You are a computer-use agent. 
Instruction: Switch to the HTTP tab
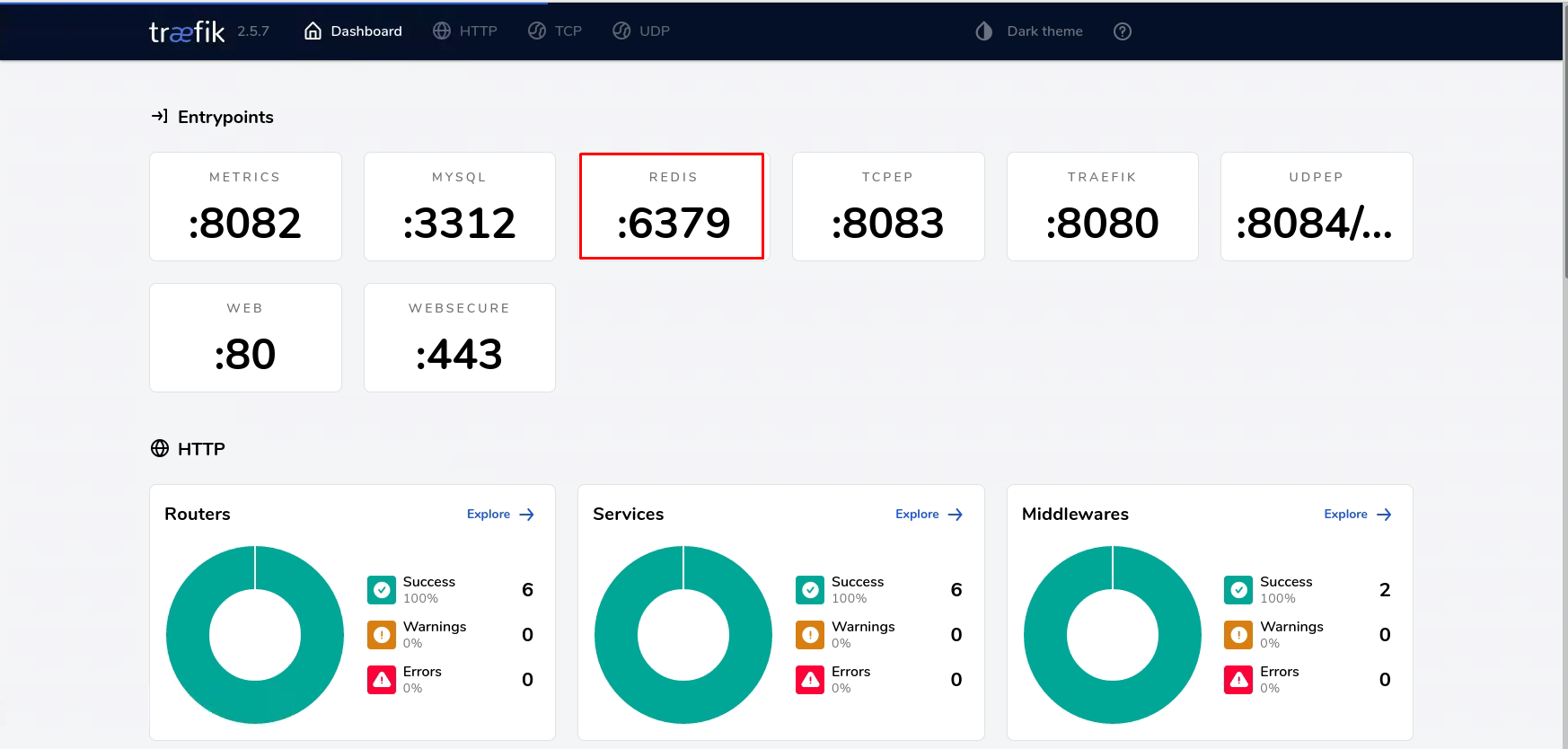point(465,31)
